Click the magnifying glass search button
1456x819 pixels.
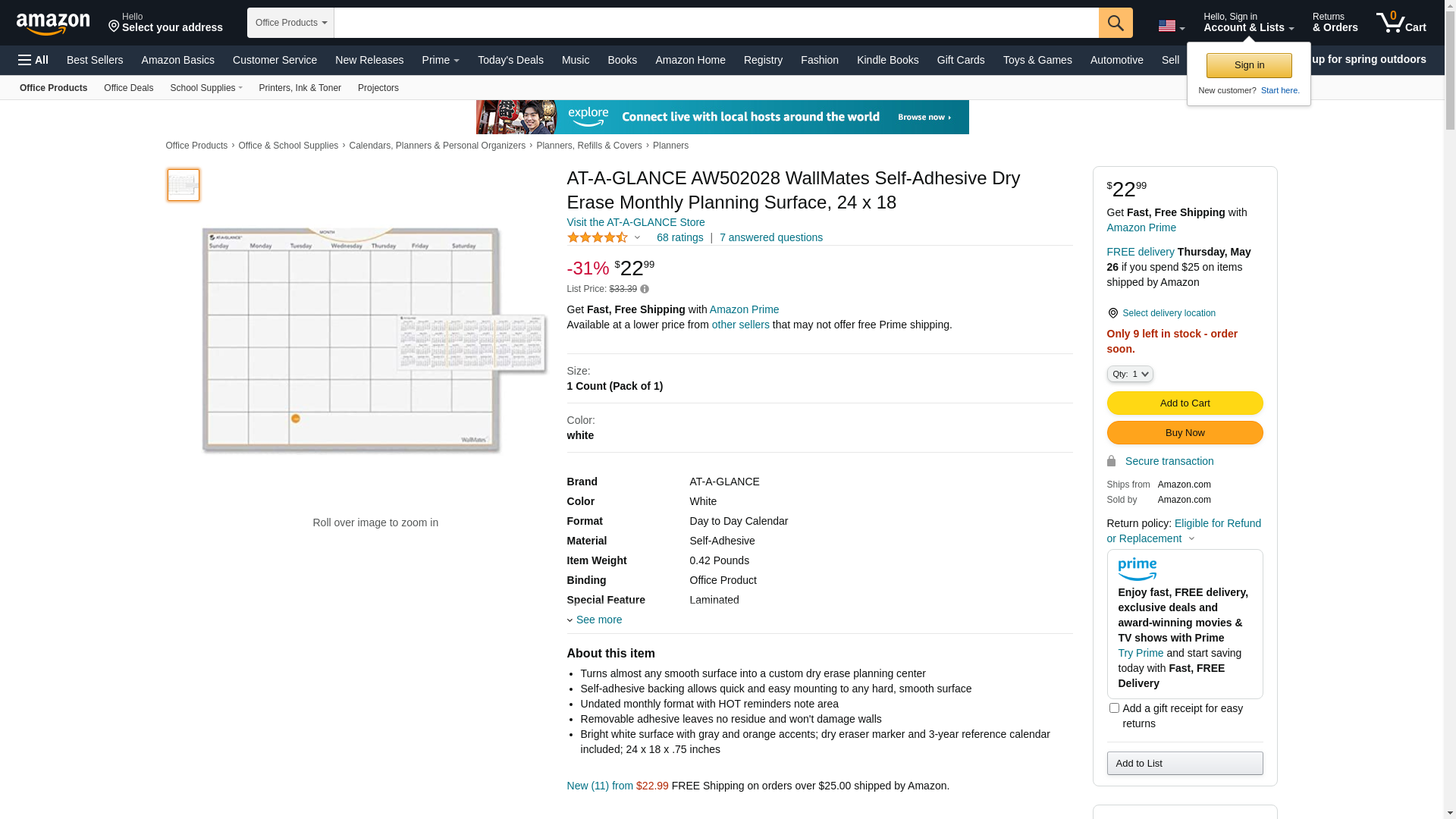(1115, 23)
